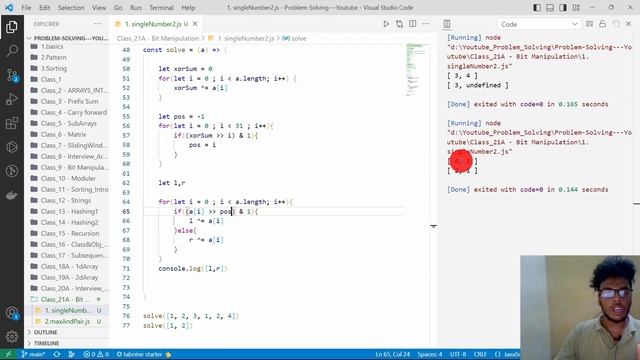This screenshot has height=360, width=640.
Task: Open the Accounts icon in activity bar
Action: click(12, 313)
